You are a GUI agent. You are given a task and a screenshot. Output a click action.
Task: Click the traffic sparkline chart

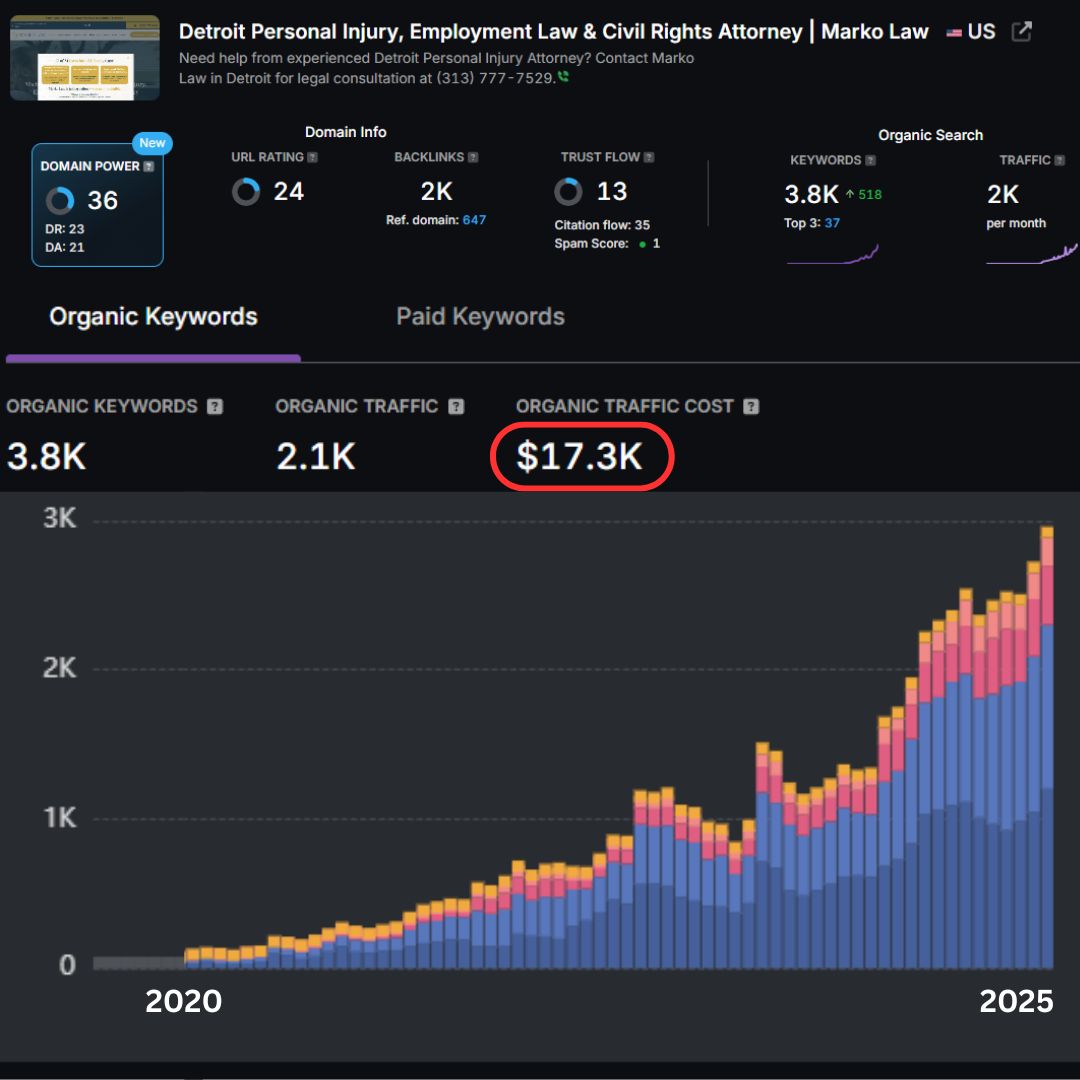(1032, 254)
